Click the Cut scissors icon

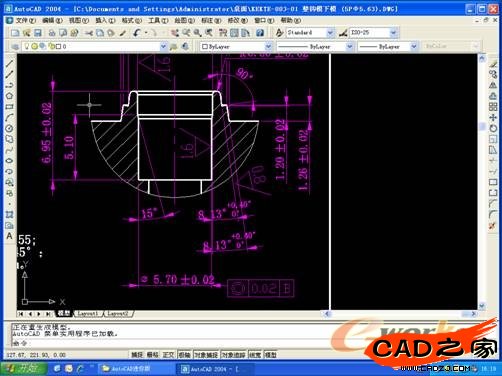tap(89, 33)
